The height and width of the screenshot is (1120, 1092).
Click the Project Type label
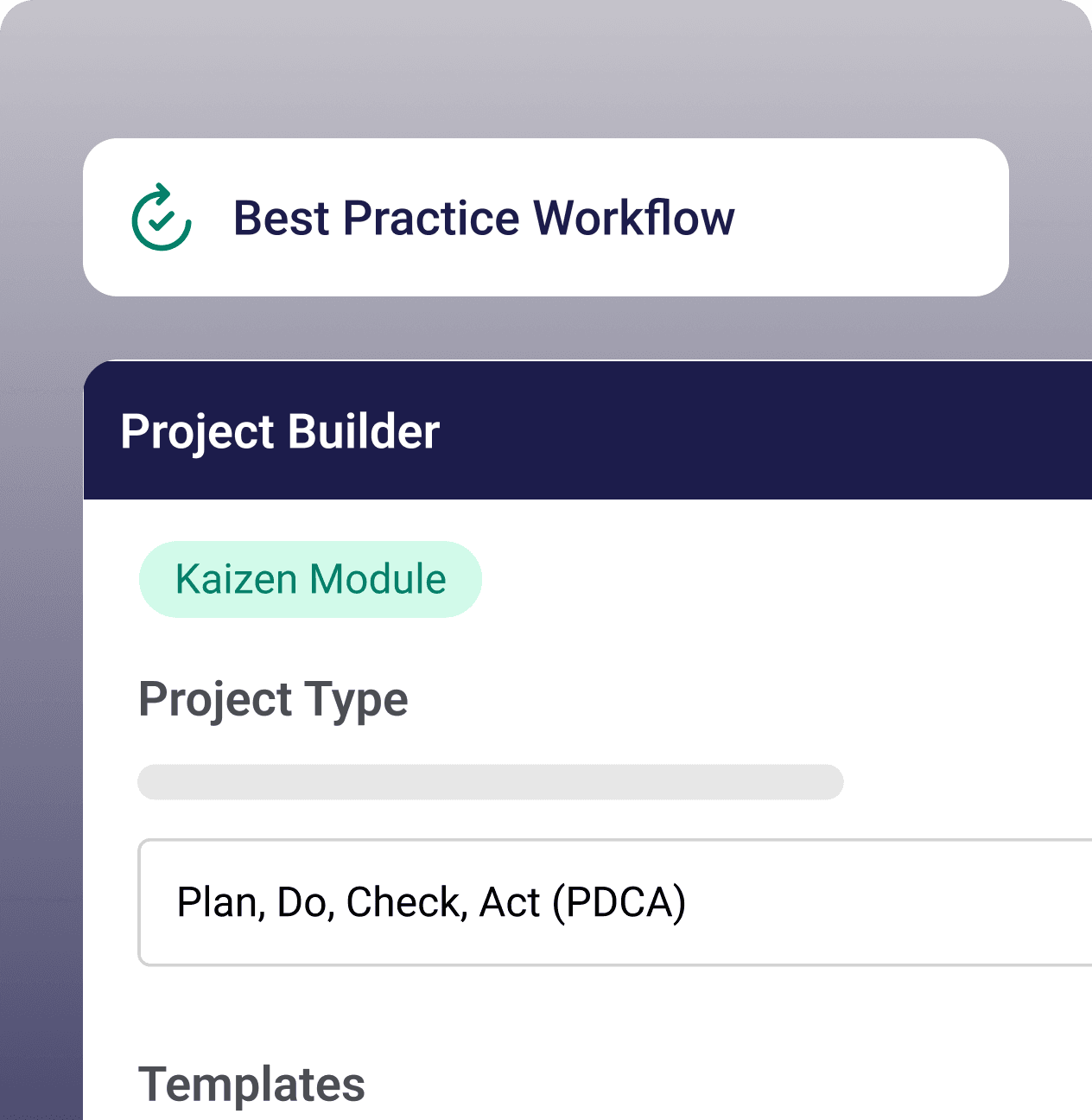[273, 699]
